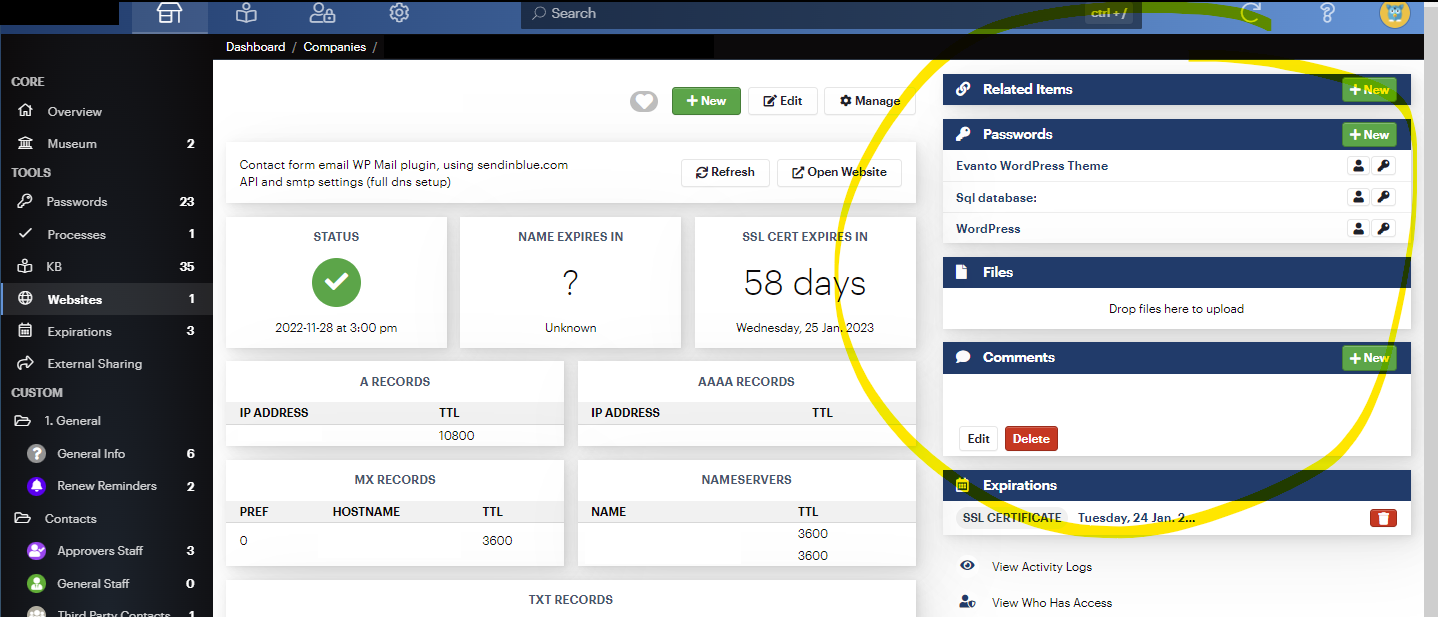Screen dimensions: 1438x617
Task: Open the storefront home icon in top bar
Action: point(170,14)
